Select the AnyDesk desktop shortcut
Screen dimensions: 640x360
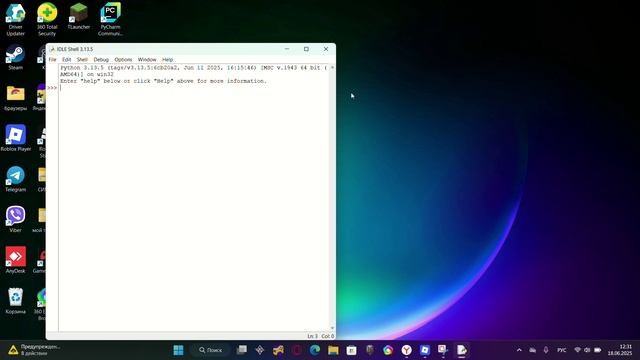pyautogui.click(x=16, y=260)
